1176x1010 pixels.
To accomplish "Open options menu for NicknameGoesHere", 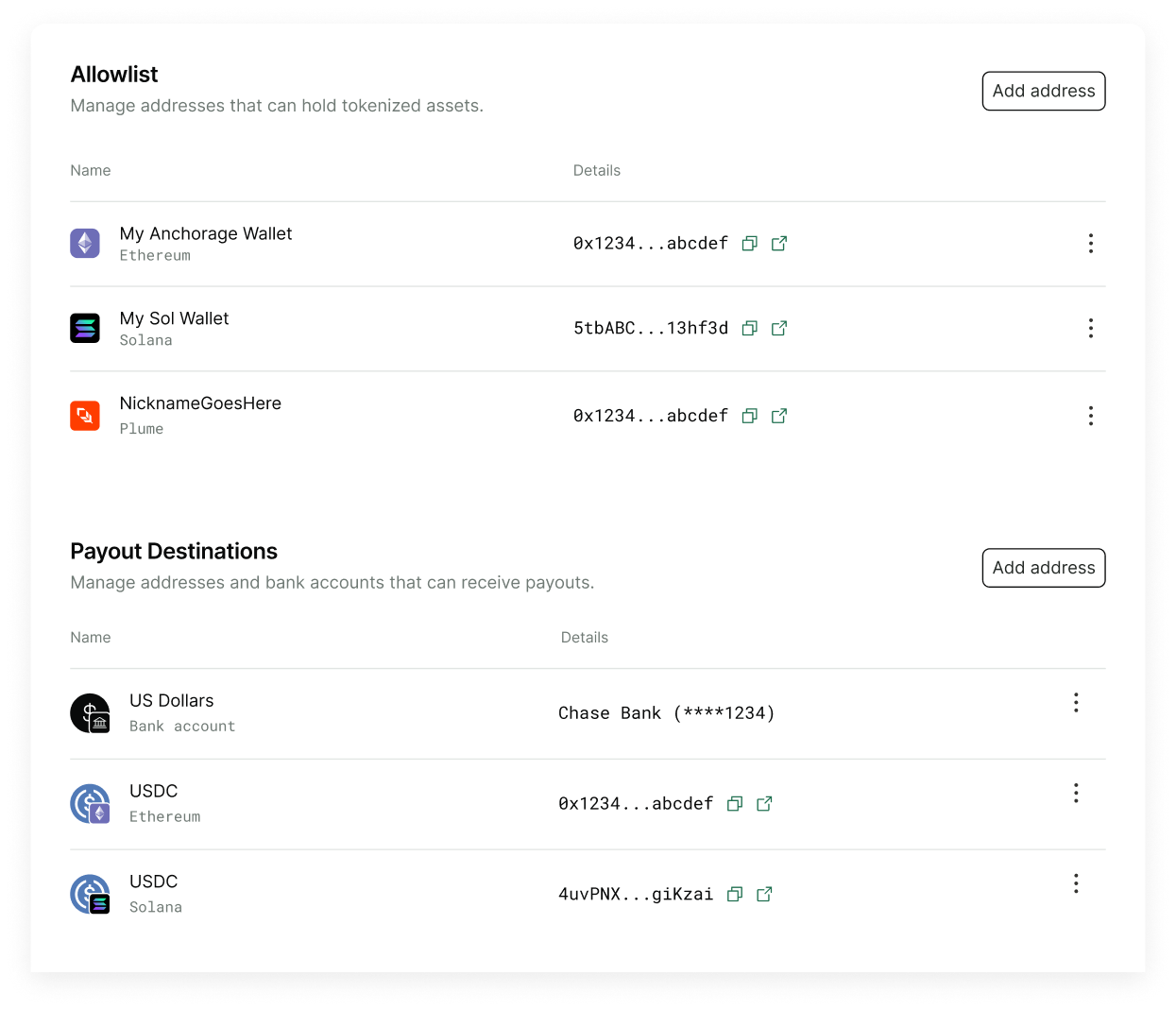I will coord(1090,416).
